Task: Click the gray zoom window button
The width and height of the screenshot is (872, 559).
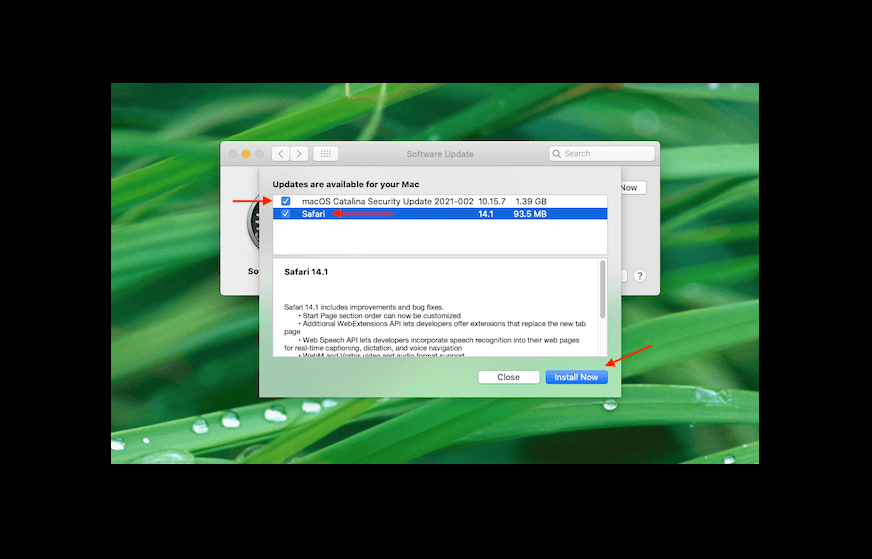Action: [259, 154]
